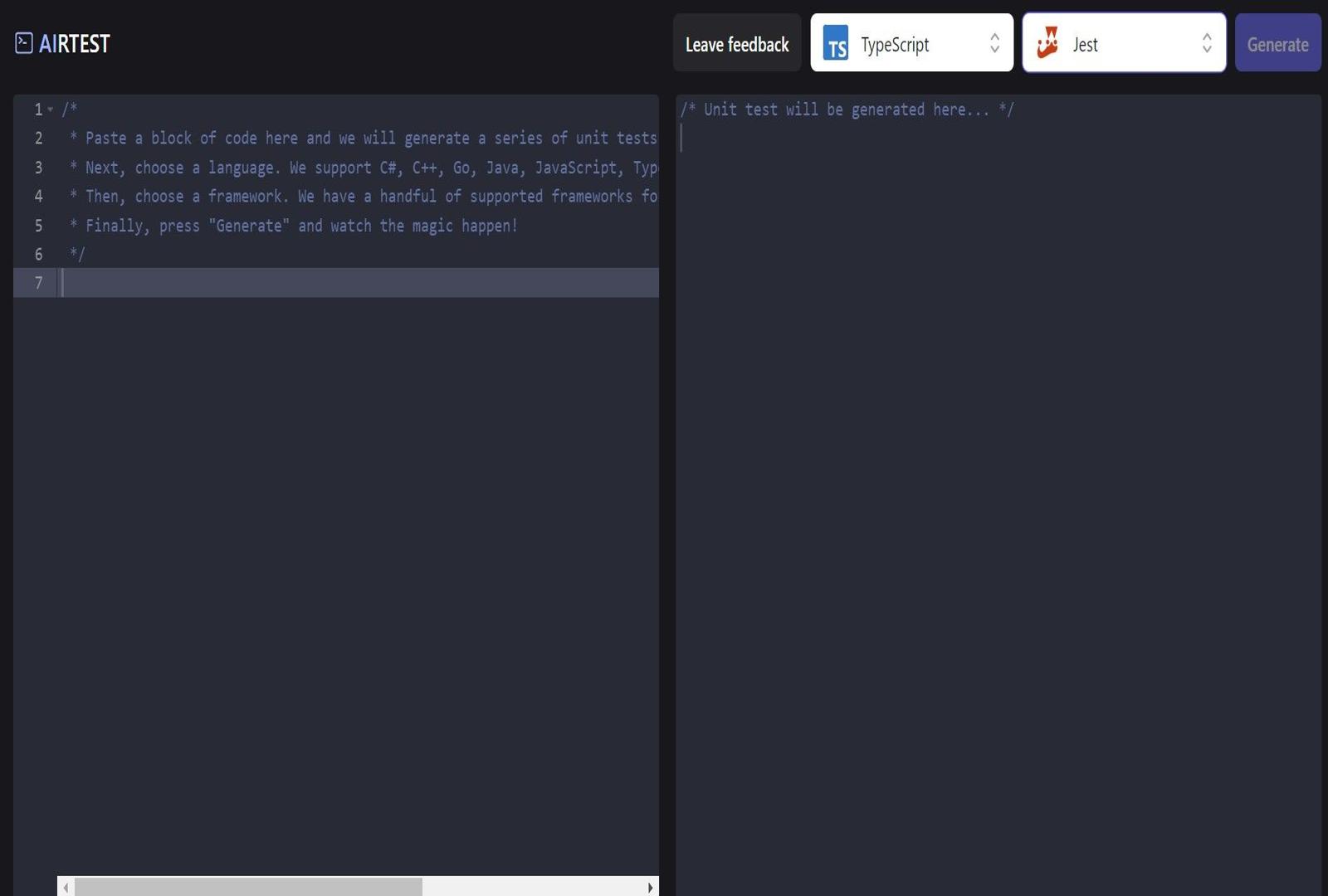
Task: Click the up/down chevrons in language selector
Action: 994,43
